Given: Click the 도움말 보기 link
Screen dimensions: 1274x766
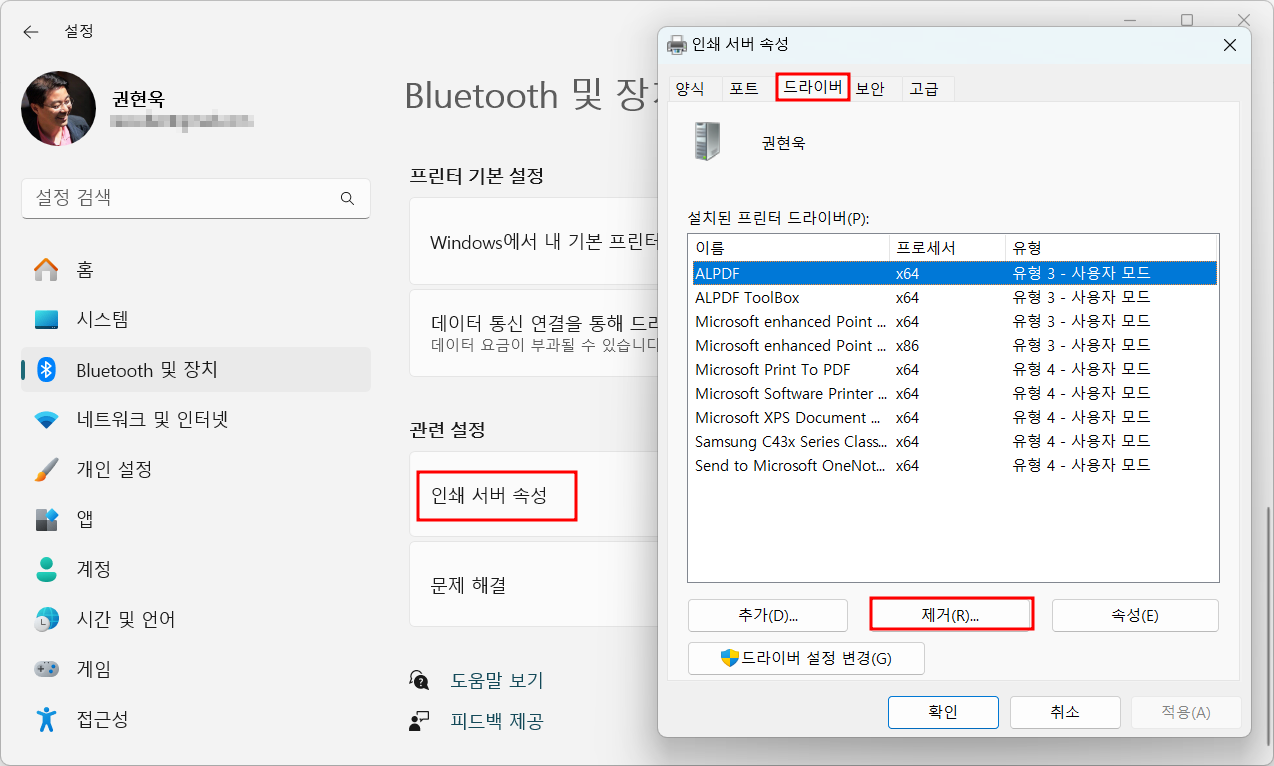Looking at the screenshot, I should (497, 681).
